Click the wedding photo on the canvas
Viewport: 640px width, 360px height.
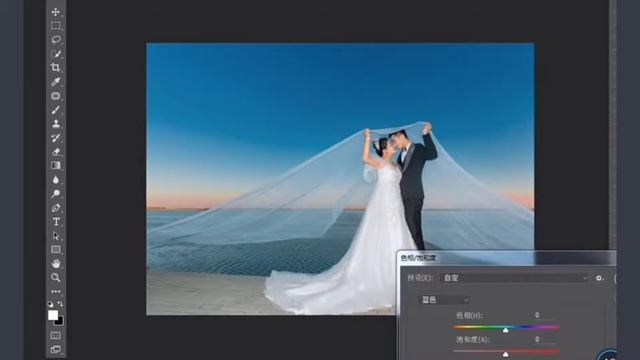340,179
